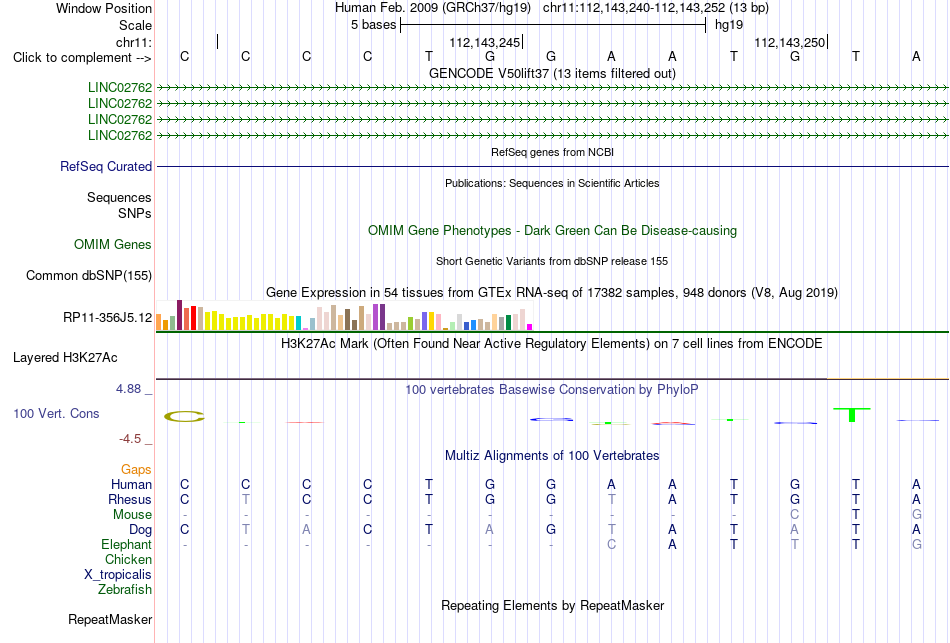The image size is (950, 643).
Task: Open the OMIM Gene Phenotypes track title
Action: (552, 230)
